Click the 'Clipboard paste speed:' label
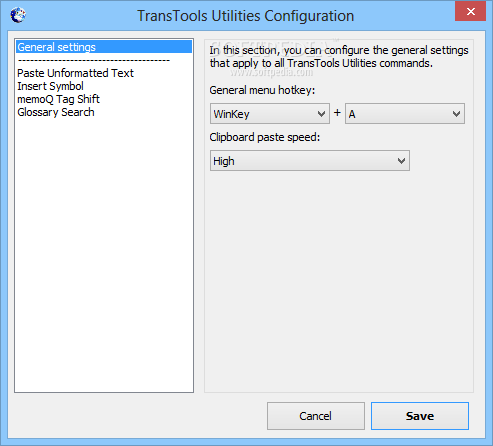Image resolution: width=493 pixels, height=446 pixels. pos(264,137)
